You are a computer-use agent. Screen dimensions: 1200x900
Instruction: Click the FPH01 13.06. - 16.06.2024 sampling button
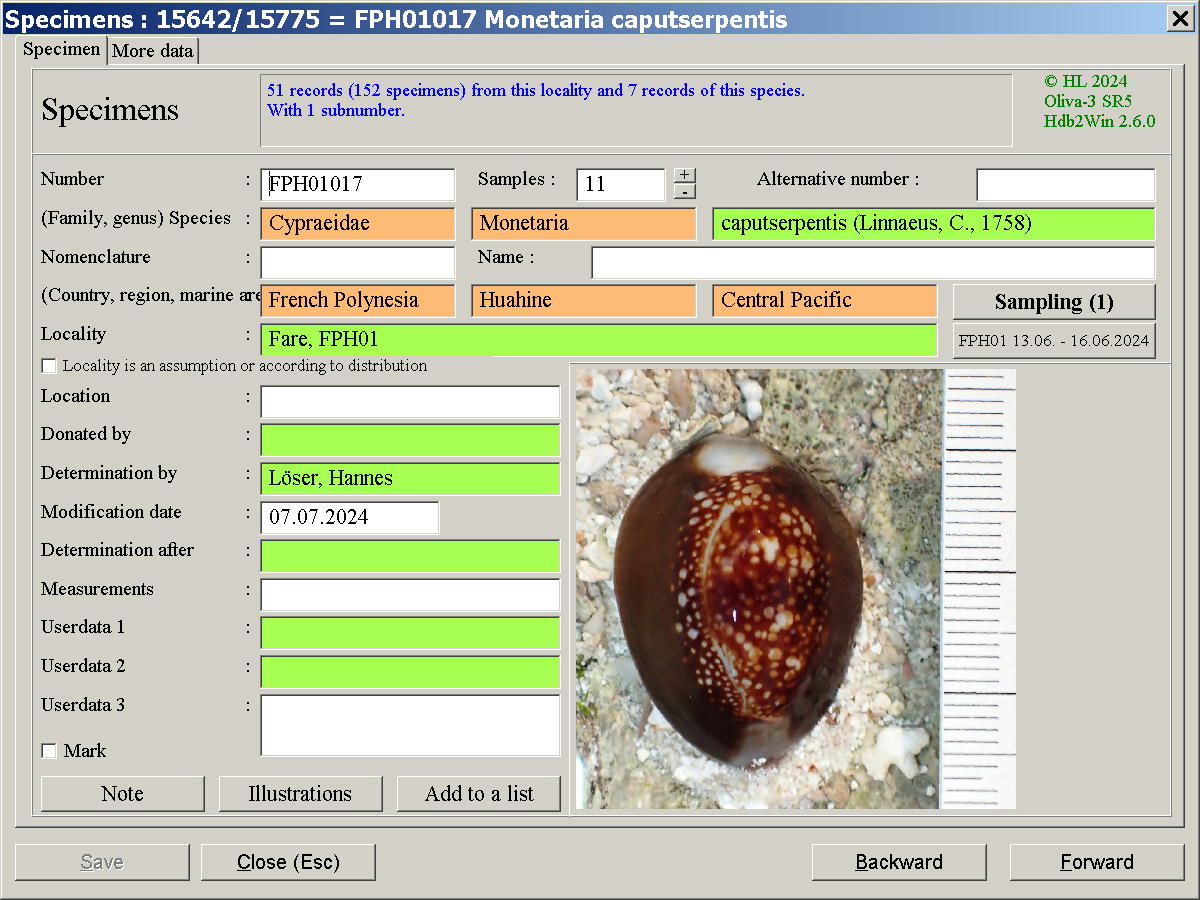tap(1053, 340)
